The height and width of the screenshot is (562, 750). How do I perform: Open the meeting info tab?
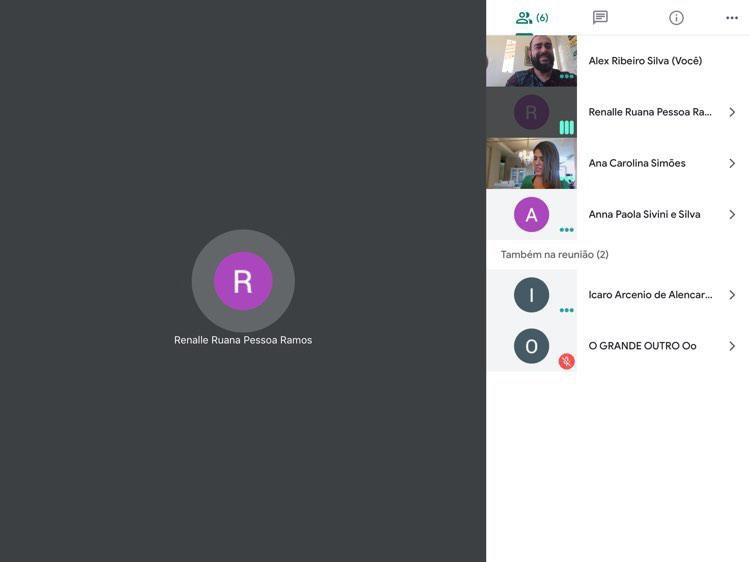(x=676, y=18)
